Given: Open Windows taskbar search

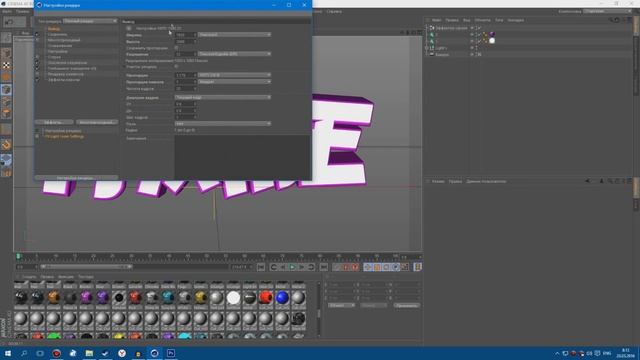Looking at the screenshot, I should [x=24, y=353].
